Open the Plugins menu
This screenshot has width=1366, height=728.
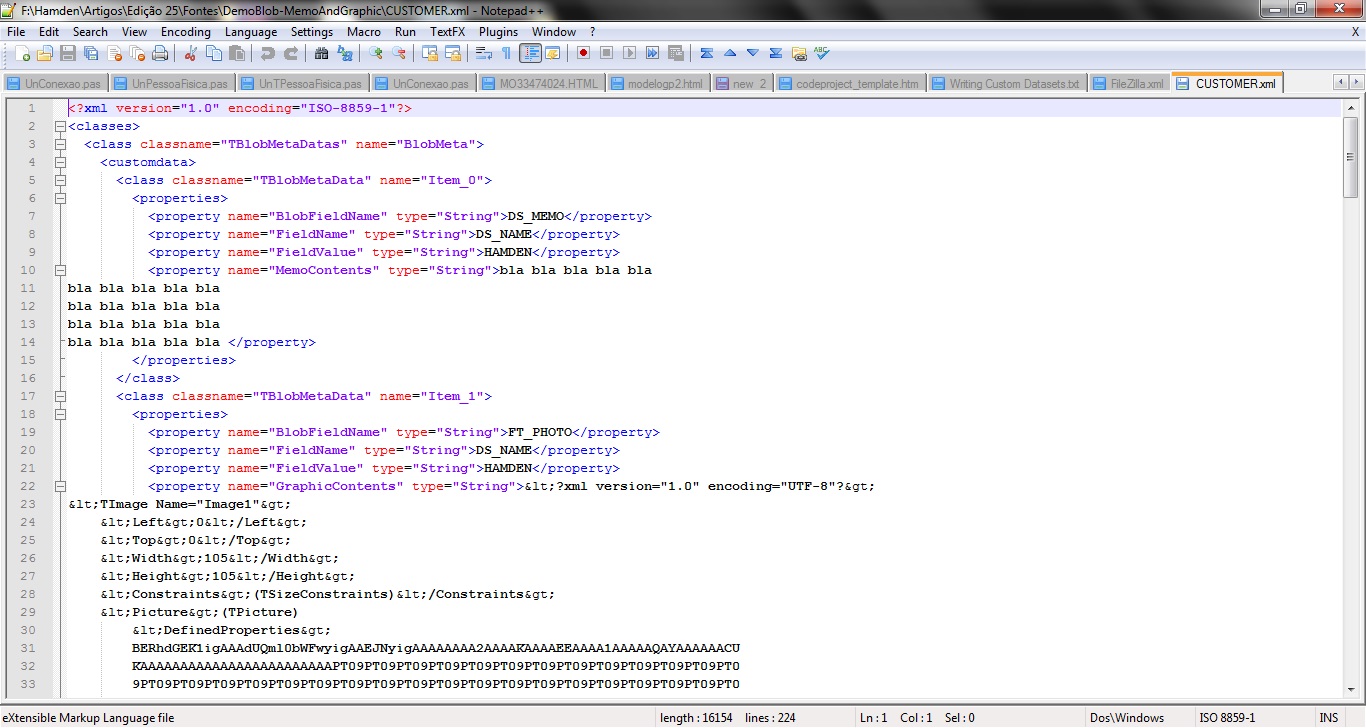(x=498, y=31)
